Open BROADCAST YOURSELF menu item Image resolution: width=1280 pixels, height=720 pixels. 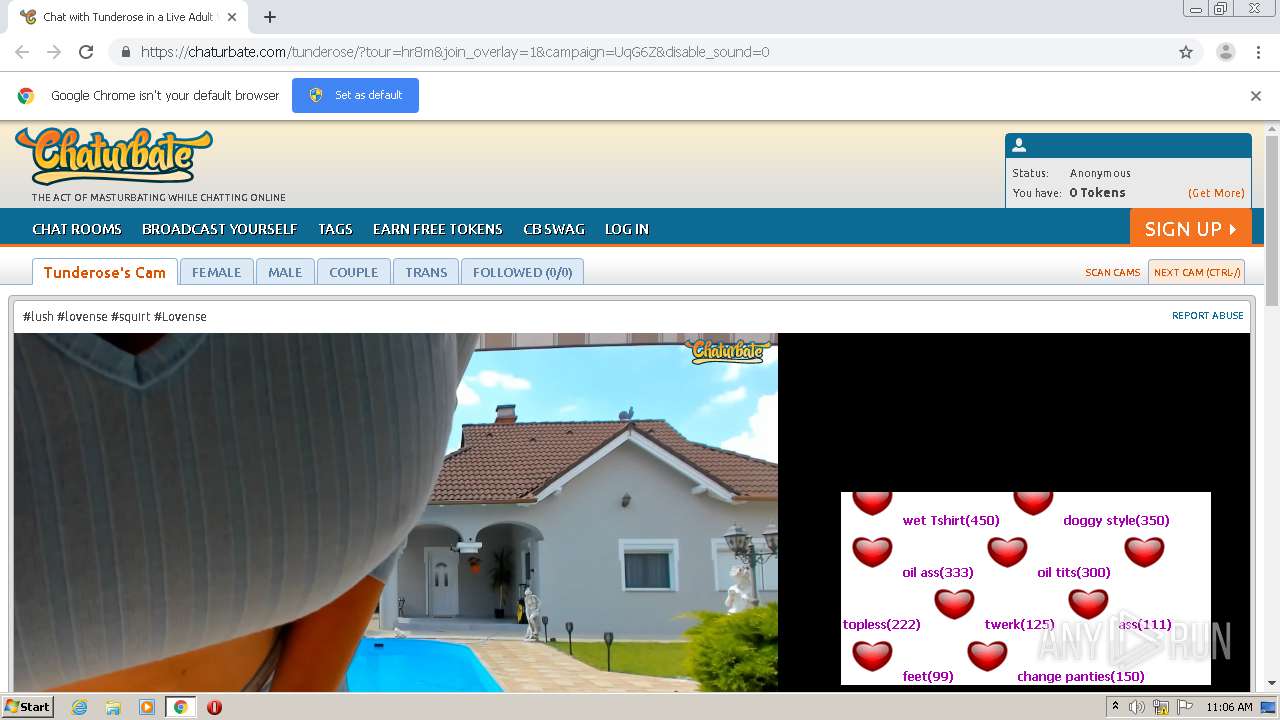(x=220, y=229)
